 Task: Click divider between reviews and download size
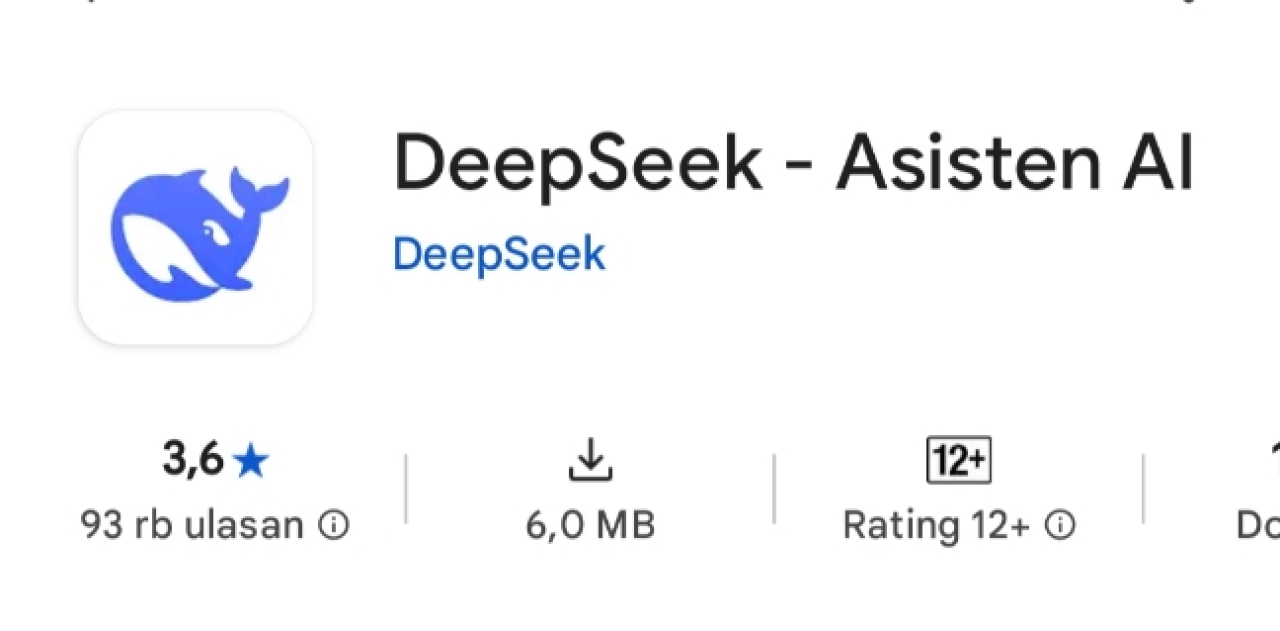pos(406,489)
